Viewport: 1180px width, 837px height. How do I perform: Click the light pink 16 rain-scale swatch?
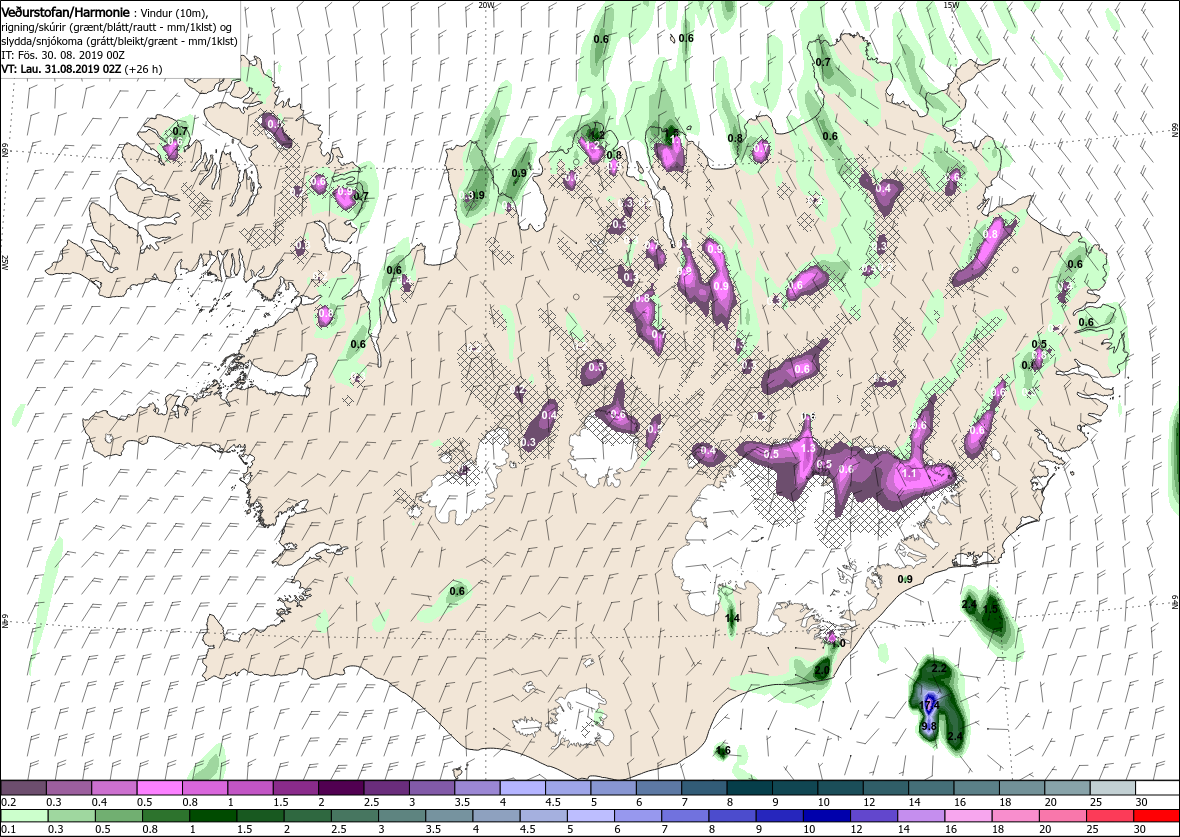pos(968,817)
